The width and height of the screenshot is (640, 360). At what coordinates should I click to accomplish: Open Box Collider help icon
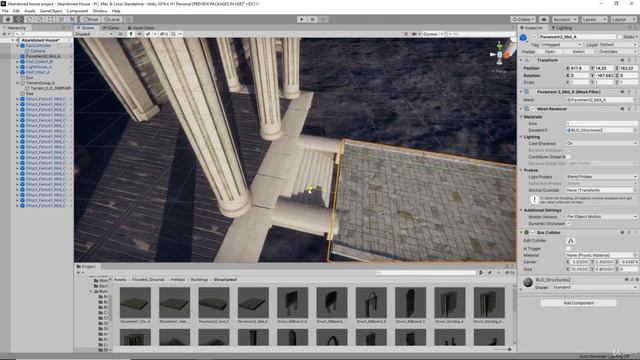point(622,232)
